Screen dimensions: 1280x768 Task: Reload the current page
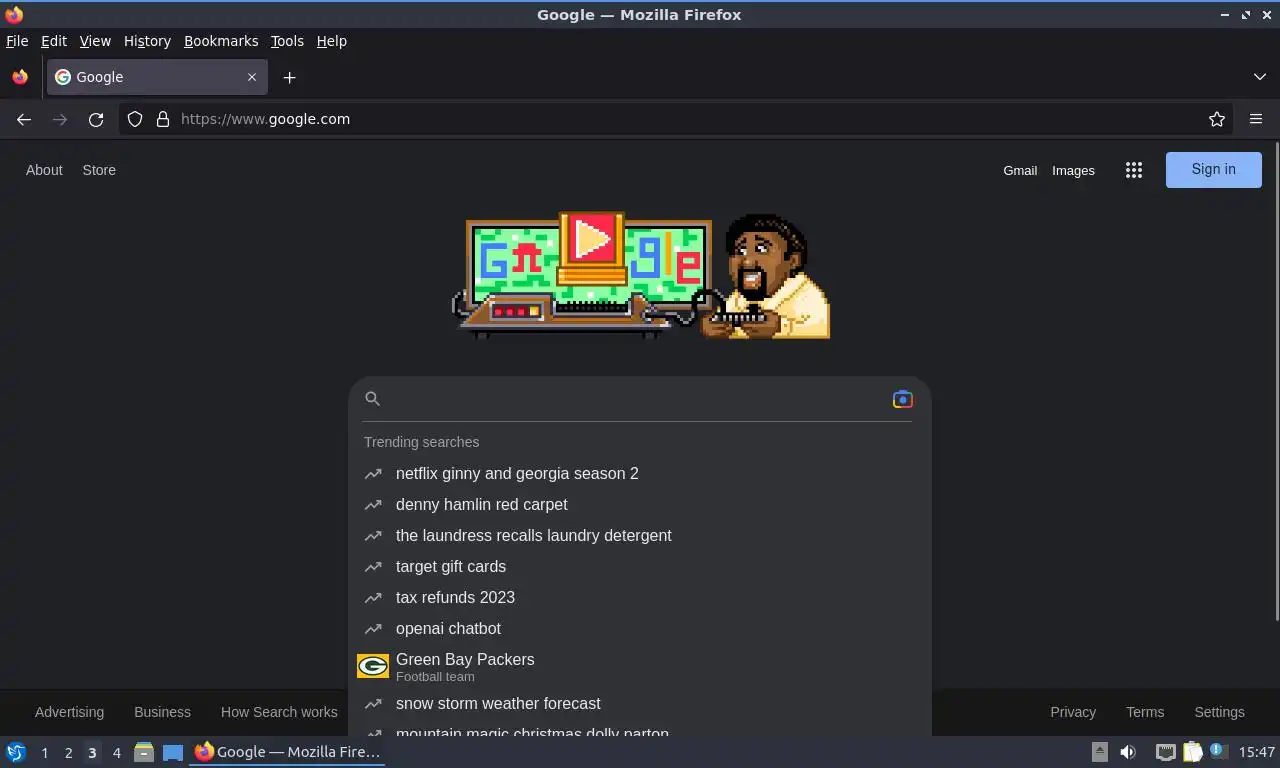pos(96,119)
